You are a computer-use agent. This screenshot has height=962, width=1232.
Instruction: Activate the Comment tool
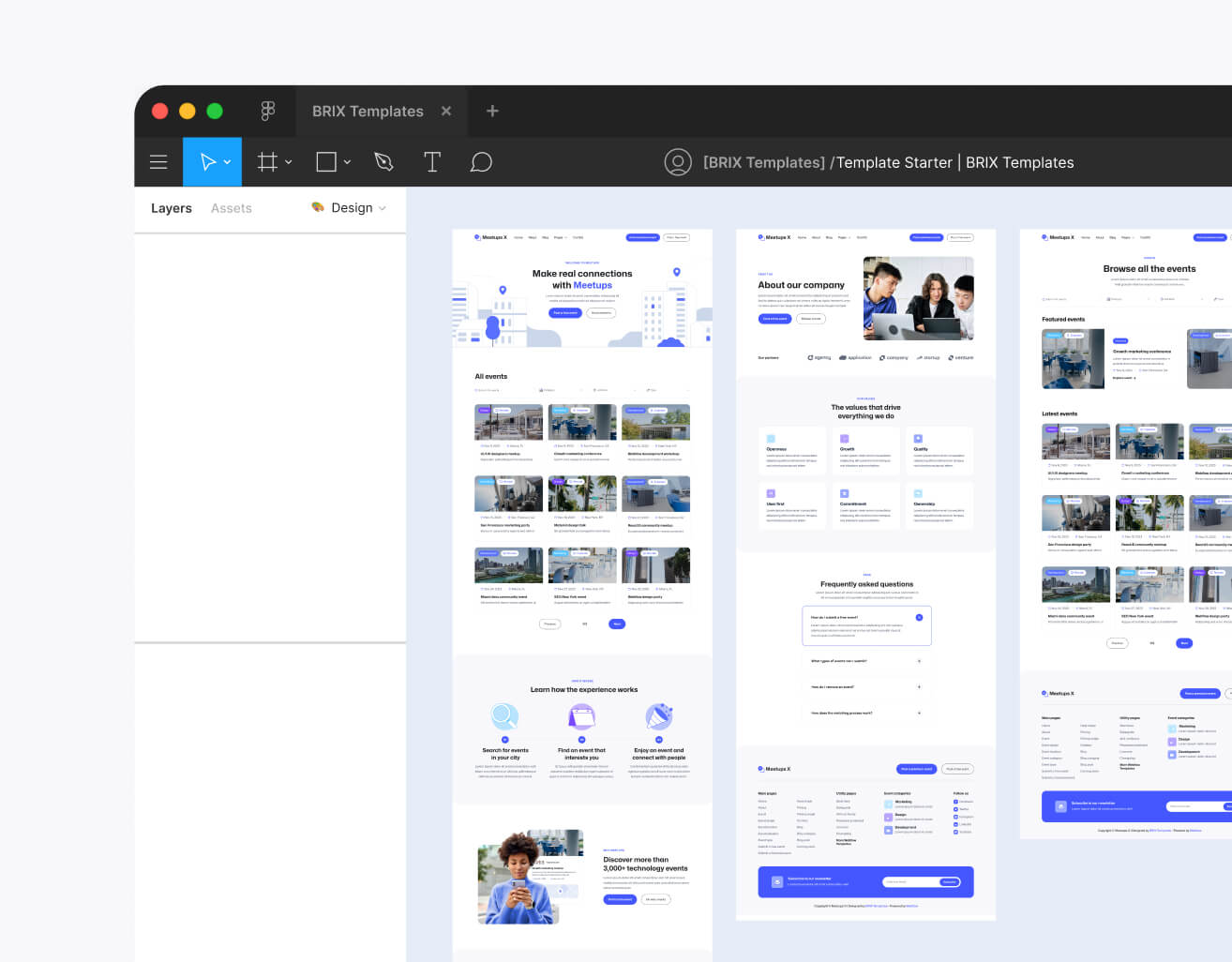coord(481,161)
